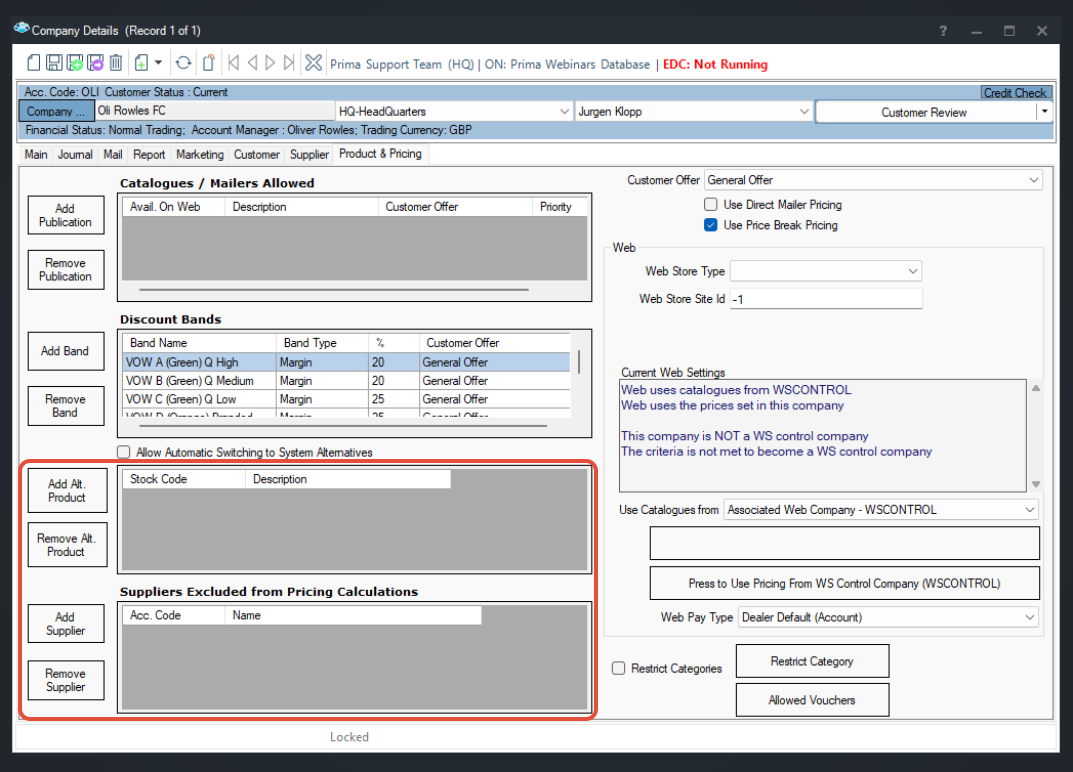Click the Attachment tag icon in toolbar
The width and height of the screenshot is (1073, 772).
[x=209, y=63]
